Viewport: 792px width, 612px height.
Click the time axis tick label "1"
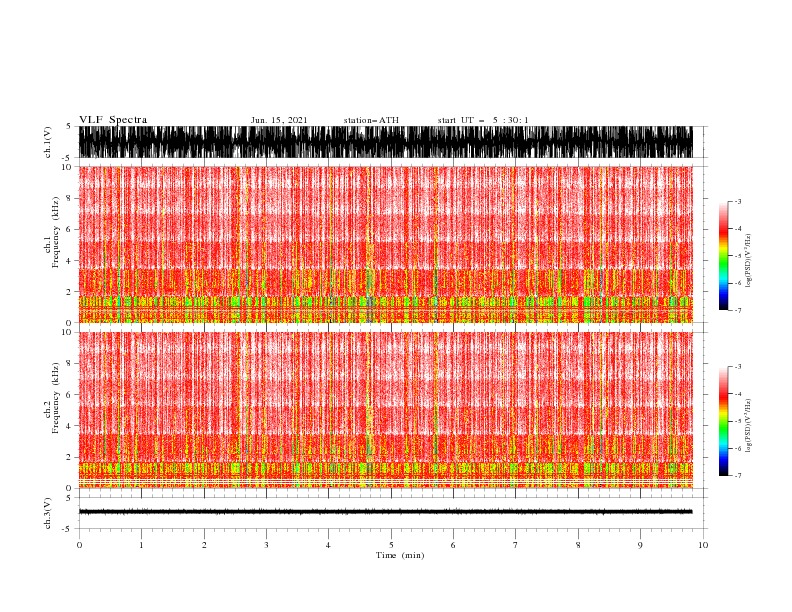coord(141,545)
